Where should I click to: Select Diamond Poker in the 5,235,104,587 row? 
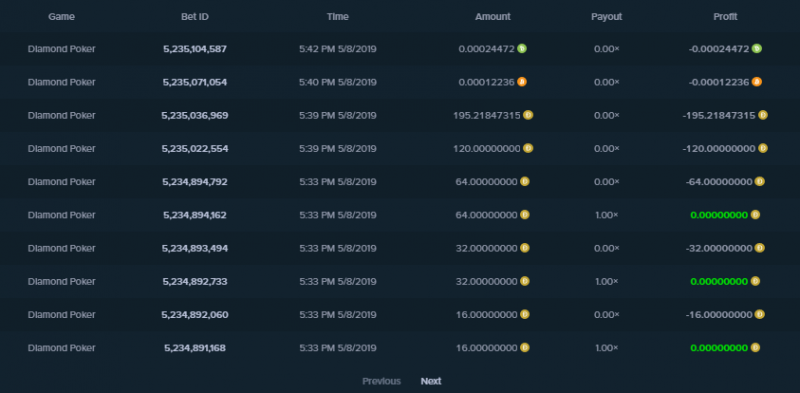click(x=62, y=49)
